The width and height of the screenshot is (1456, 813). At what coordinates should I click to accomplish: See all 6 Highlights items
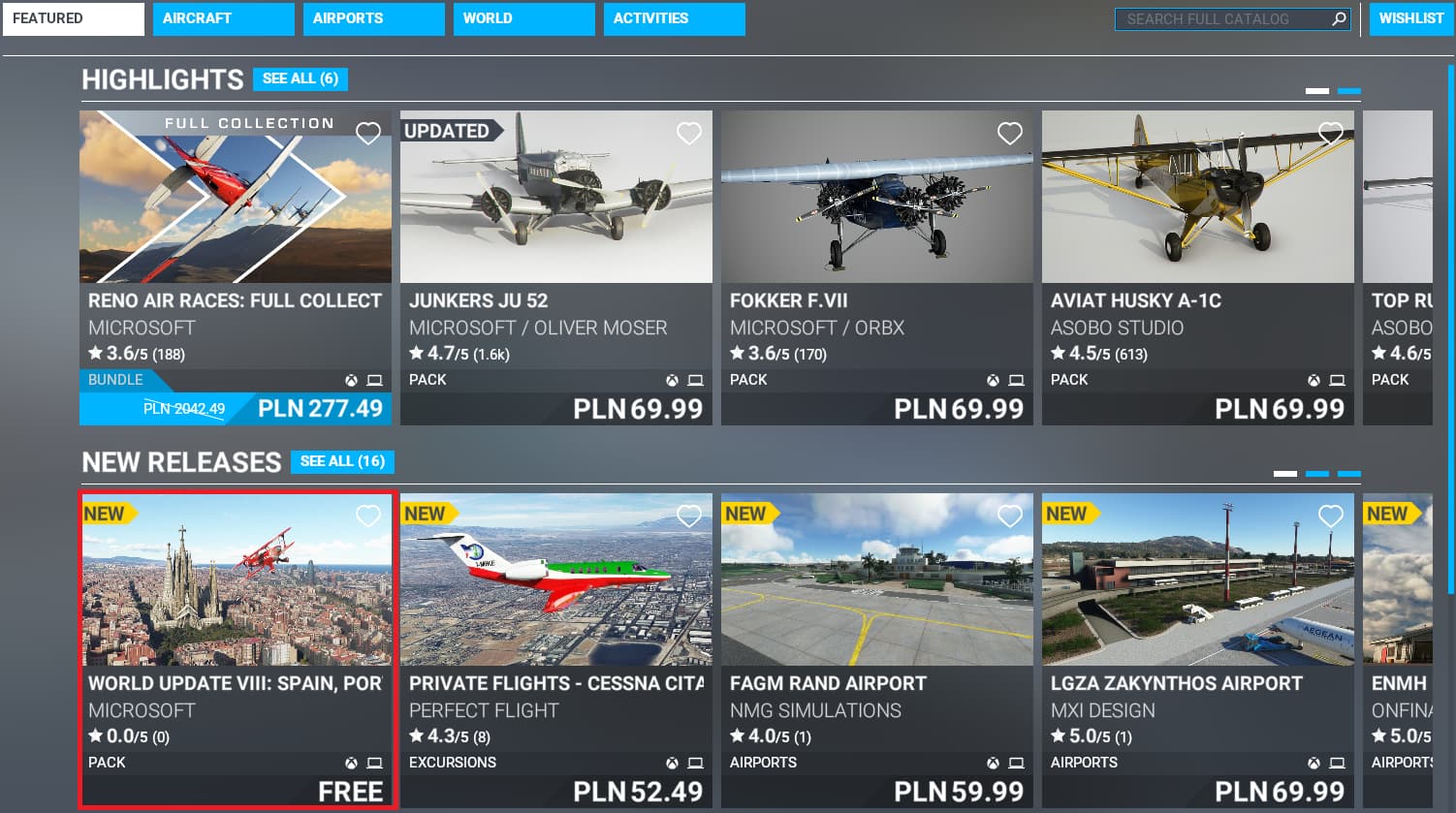(x=301, y=78)
